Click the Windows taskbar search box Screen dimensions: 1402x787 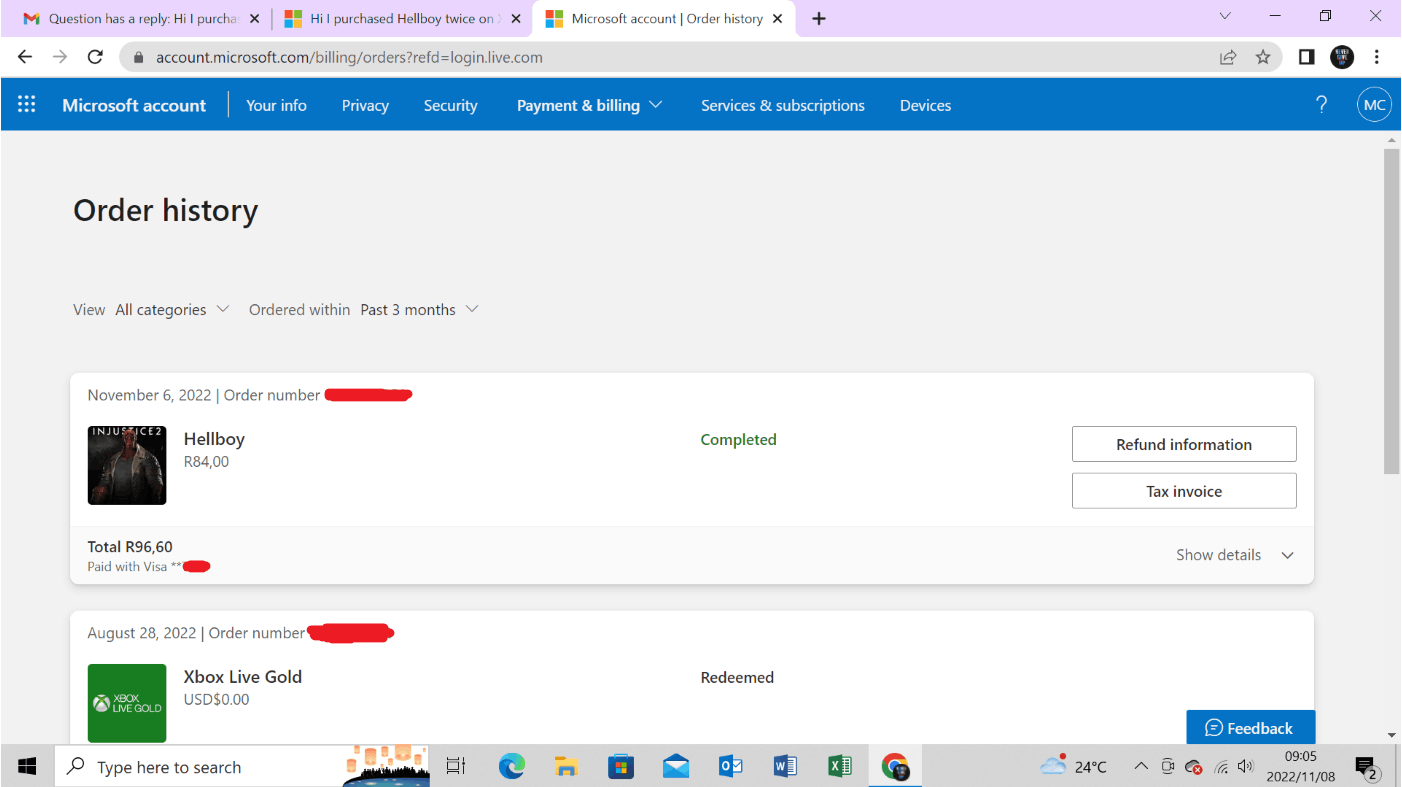pos(241,767)
